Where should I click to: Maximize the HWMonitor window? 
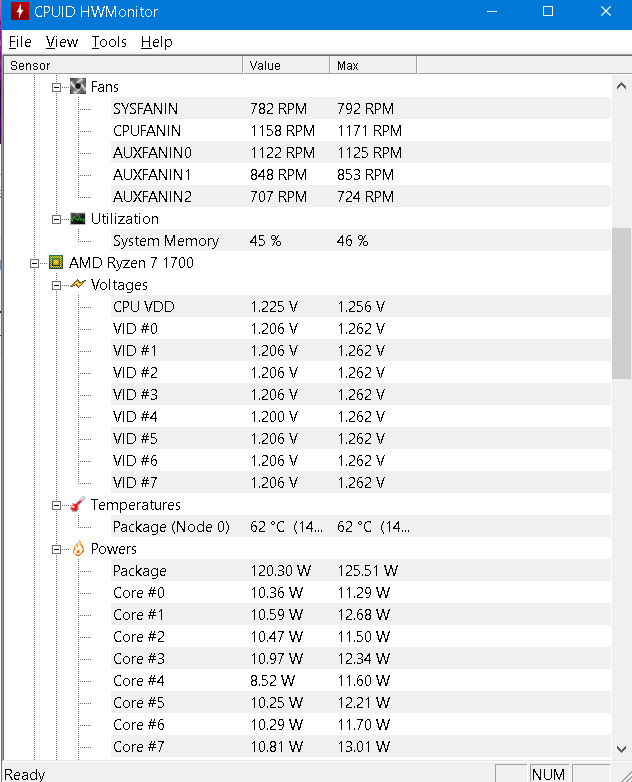[548, 11]
